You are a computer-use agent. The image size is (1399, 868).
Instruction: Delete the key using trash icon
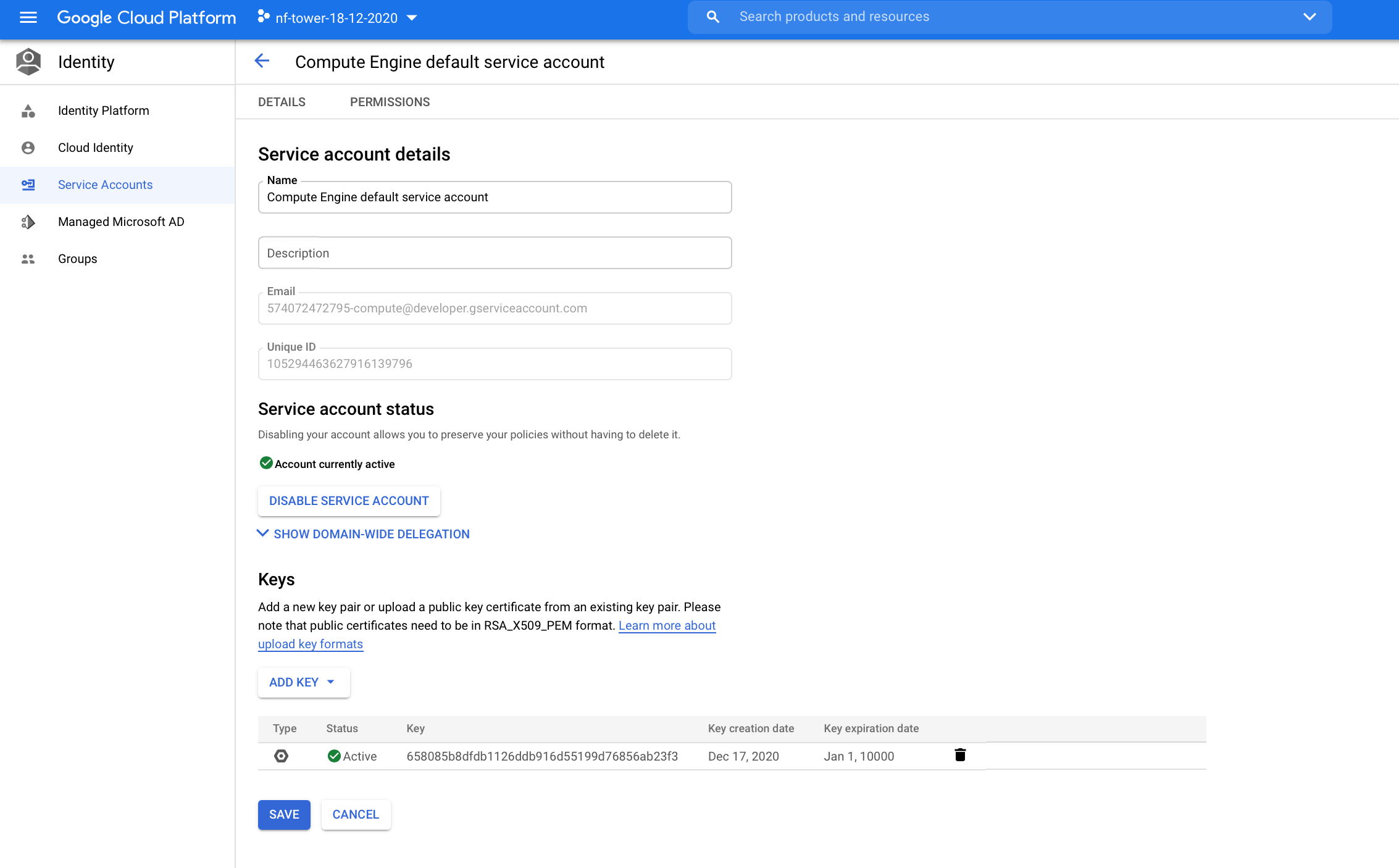point(960,755)
